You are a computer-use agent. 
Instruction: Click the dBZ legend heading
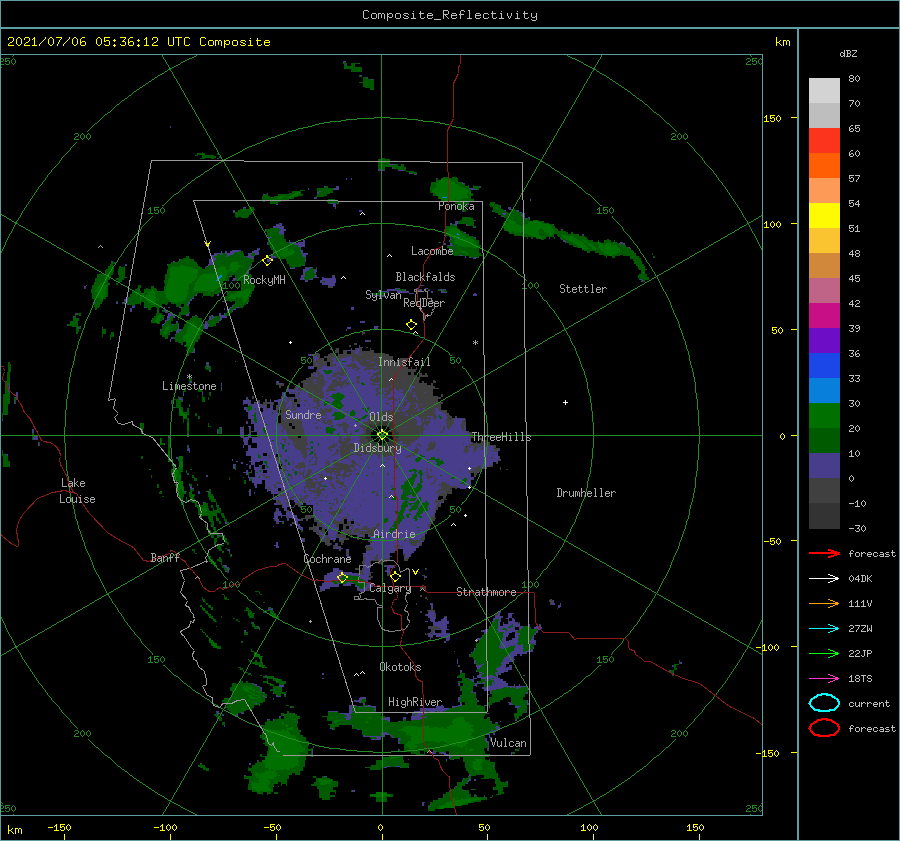point(848,54)
